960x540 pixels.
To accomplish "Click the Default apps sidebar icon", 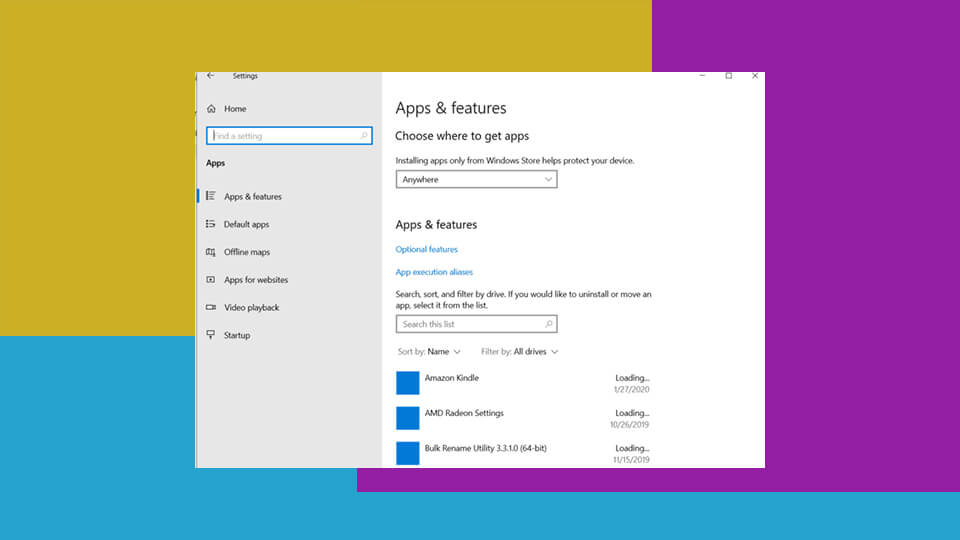I will 211,224.
